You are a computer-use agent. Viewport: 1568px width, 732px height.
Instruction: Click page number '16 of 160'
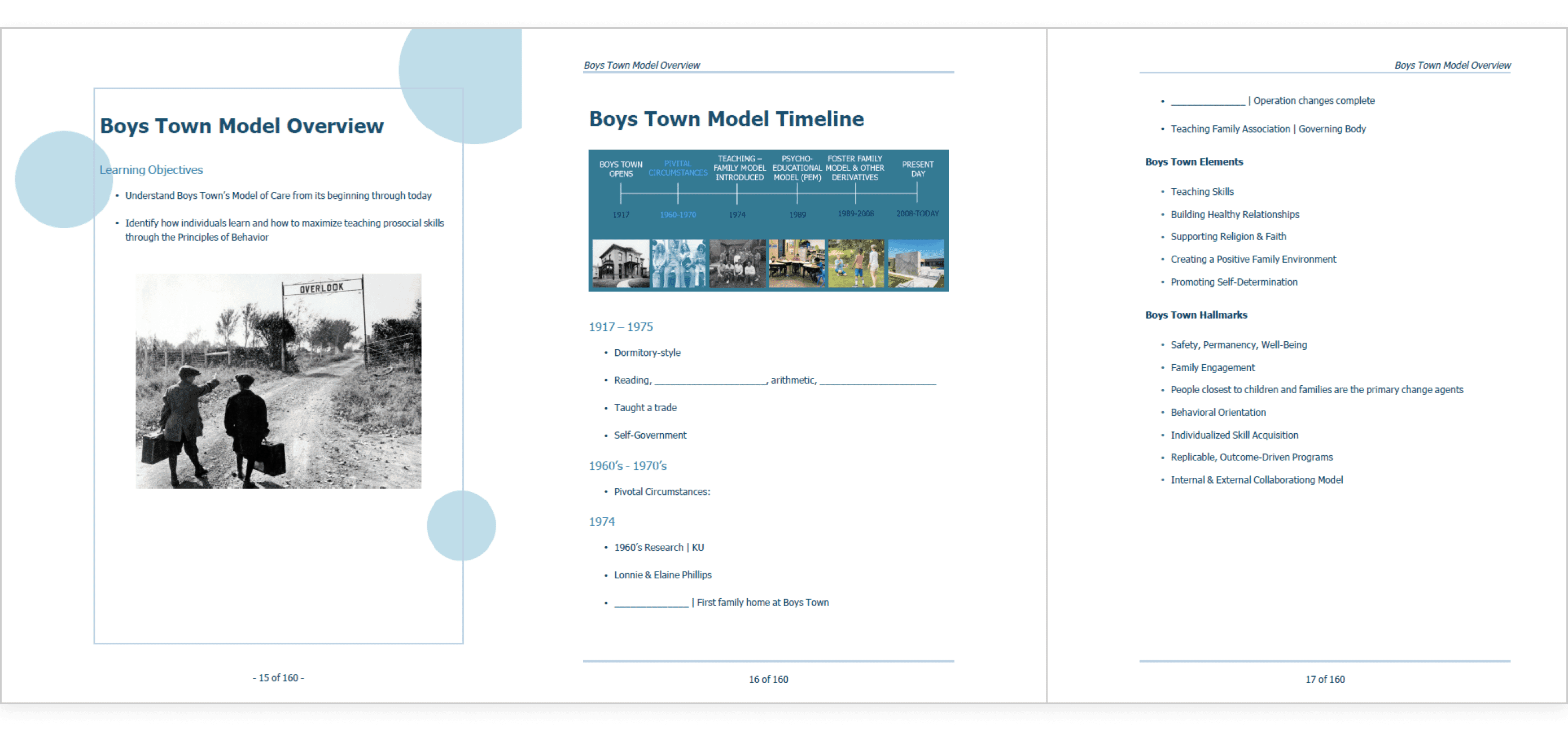coord(768,679)
